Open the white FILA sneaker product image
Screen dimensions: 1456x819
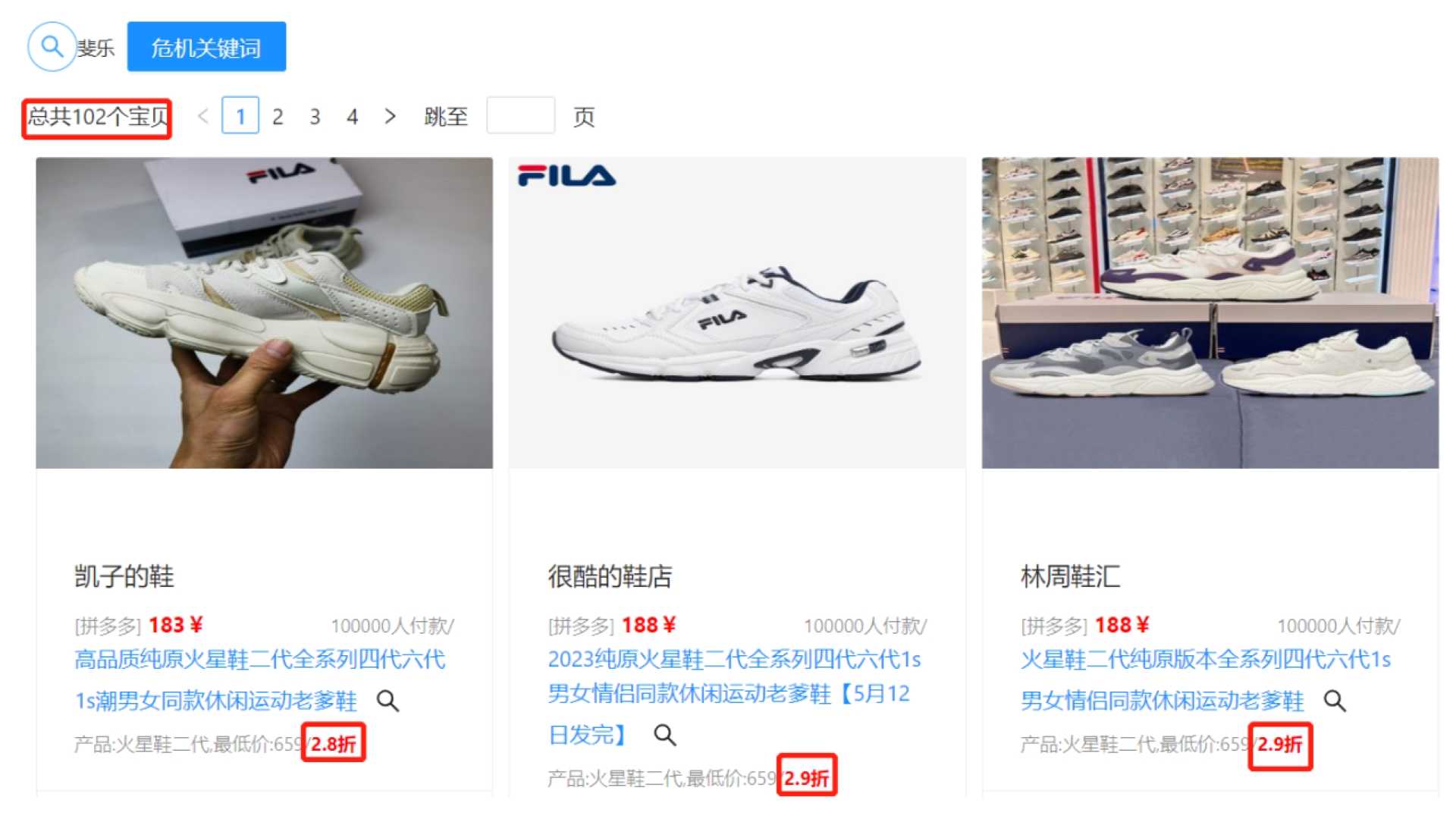tap(737, 312)
